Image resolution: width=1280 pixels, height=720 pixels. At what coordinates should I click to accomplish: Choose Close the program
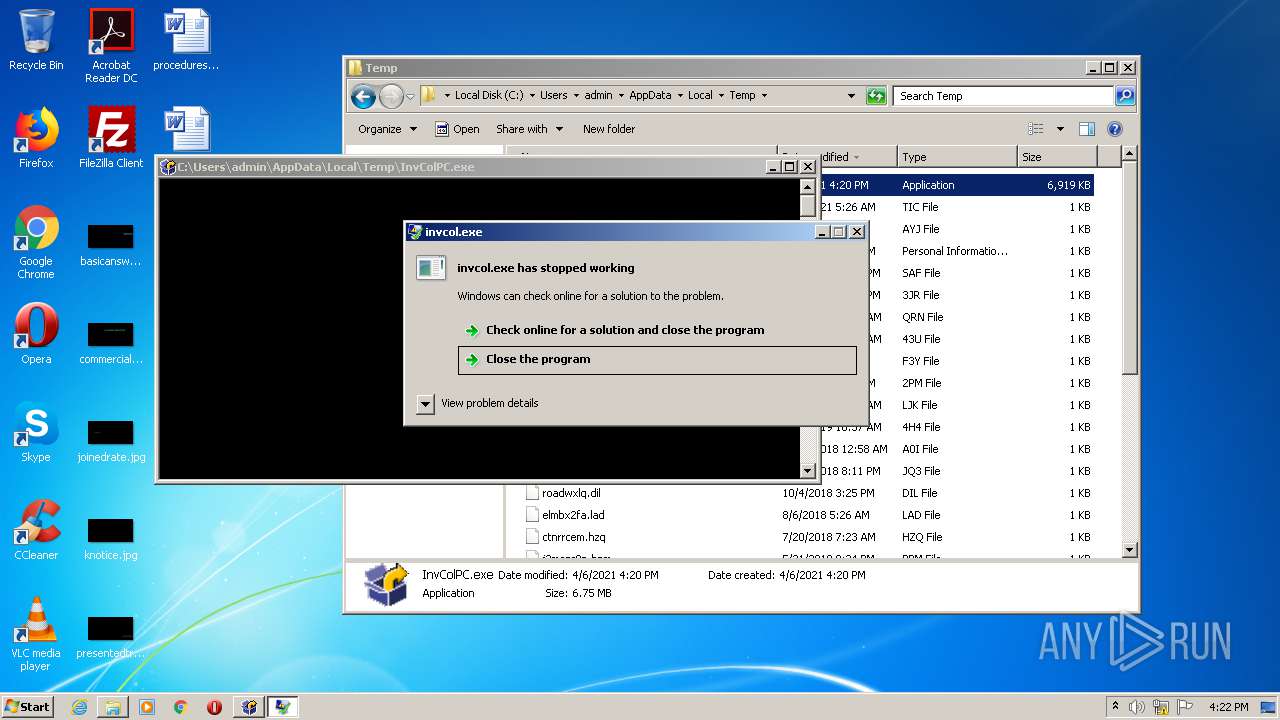coord(657,360)
